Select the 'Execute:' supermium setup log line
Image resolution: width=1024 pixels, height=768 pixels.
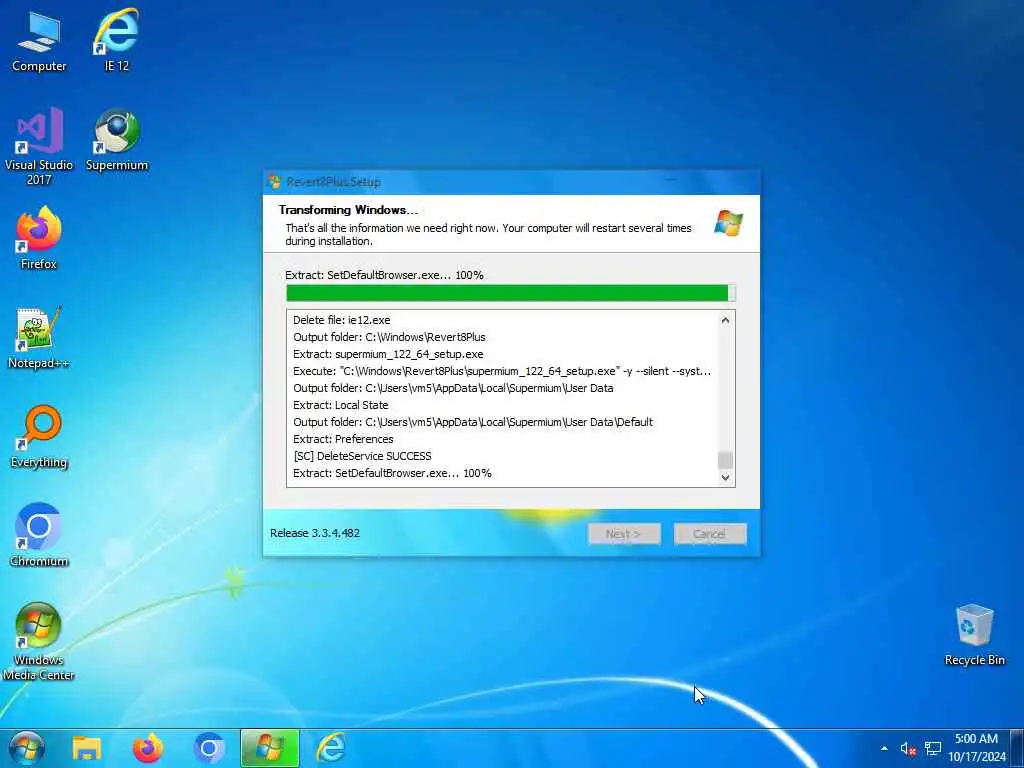tap(502, 371)
